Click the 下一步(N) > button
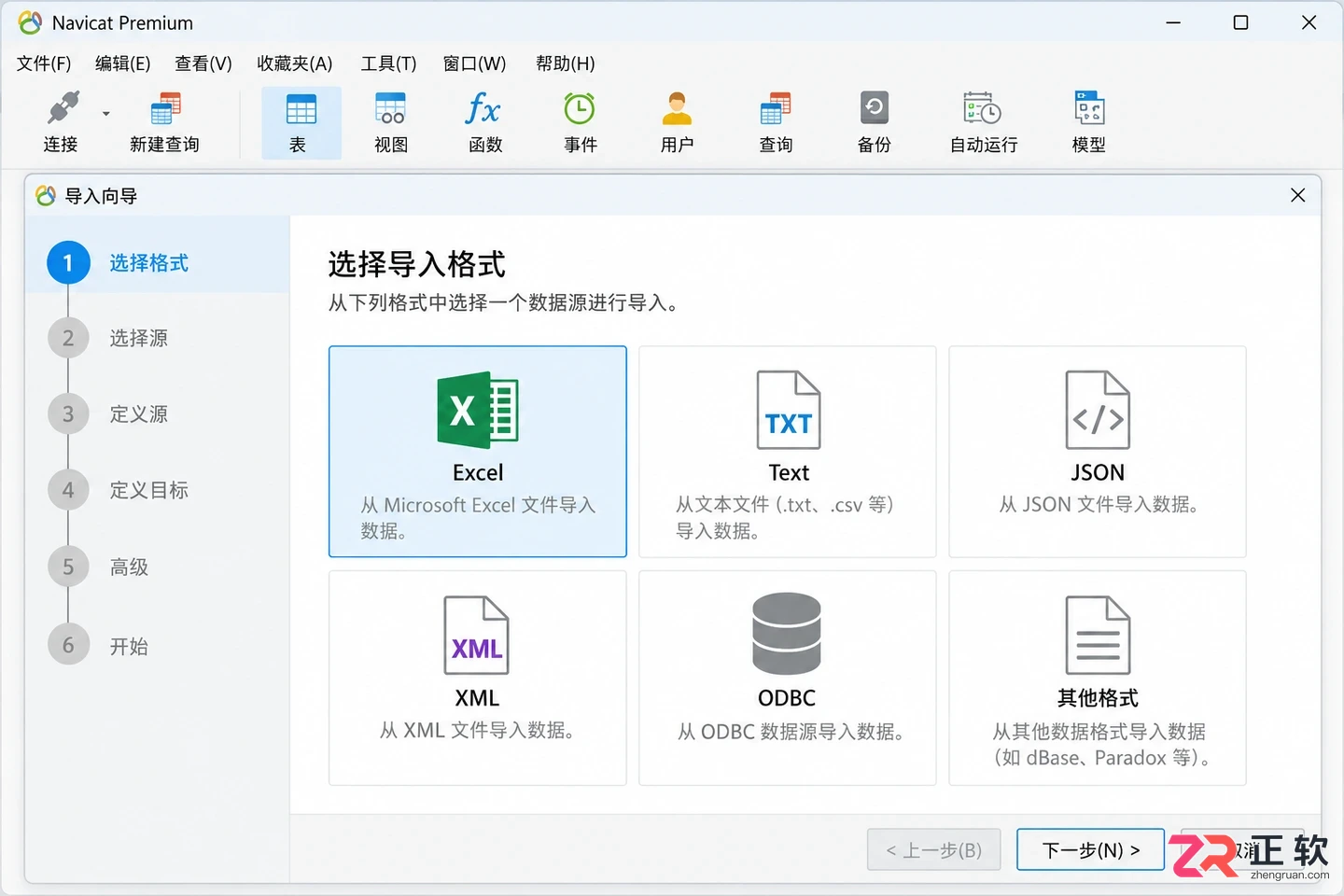 pyautogui.click(x=1090, y=849)
